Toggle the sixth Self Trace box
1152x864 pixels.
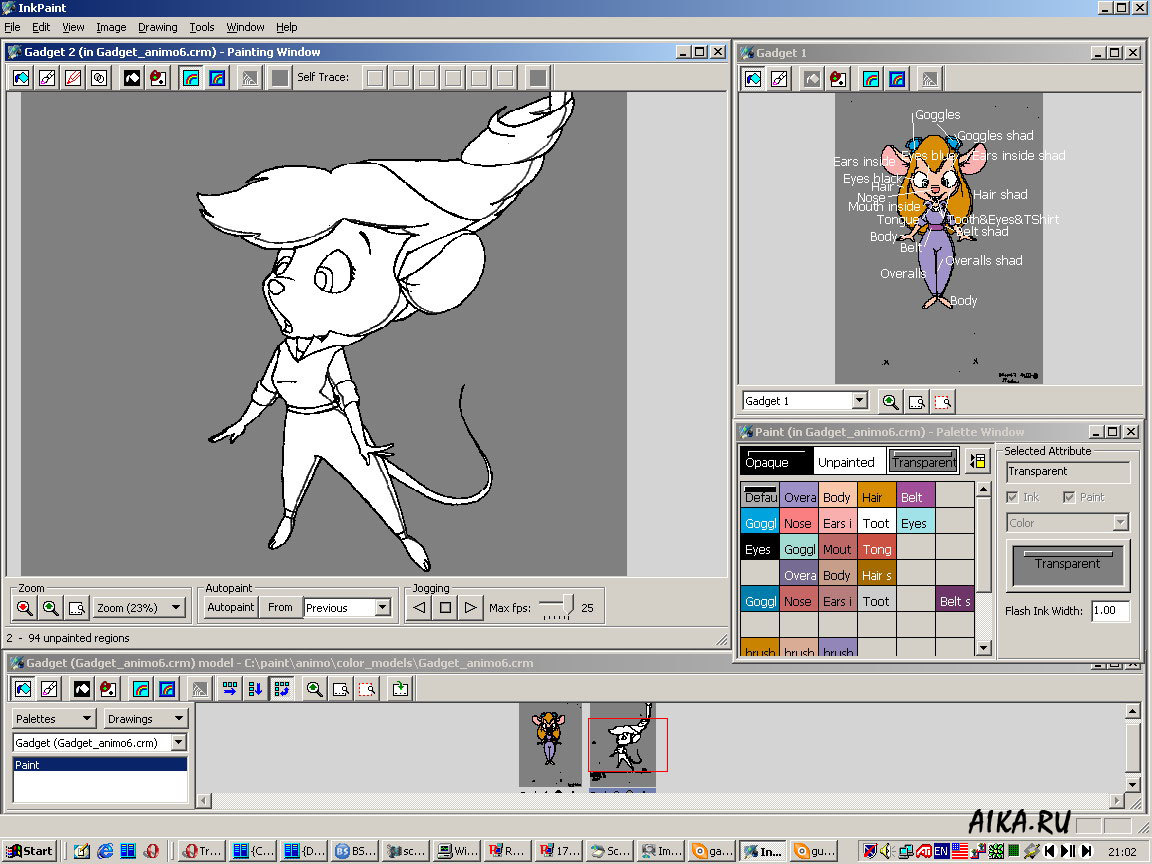pos(505,78)
